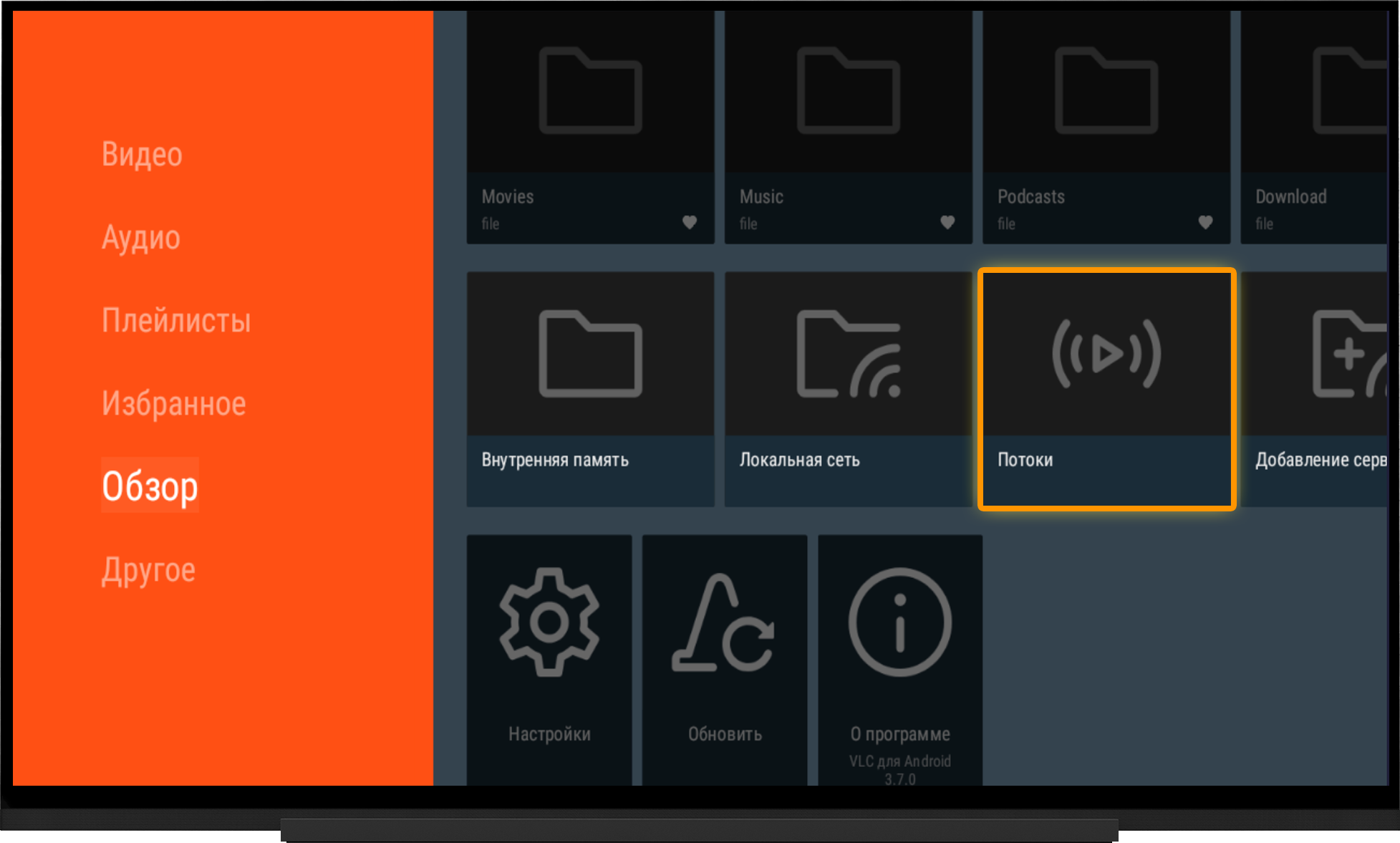Select the Обзор menu item
This screenshot has width=1400, height=843.
pyautogui.click(x=150, y=486)
